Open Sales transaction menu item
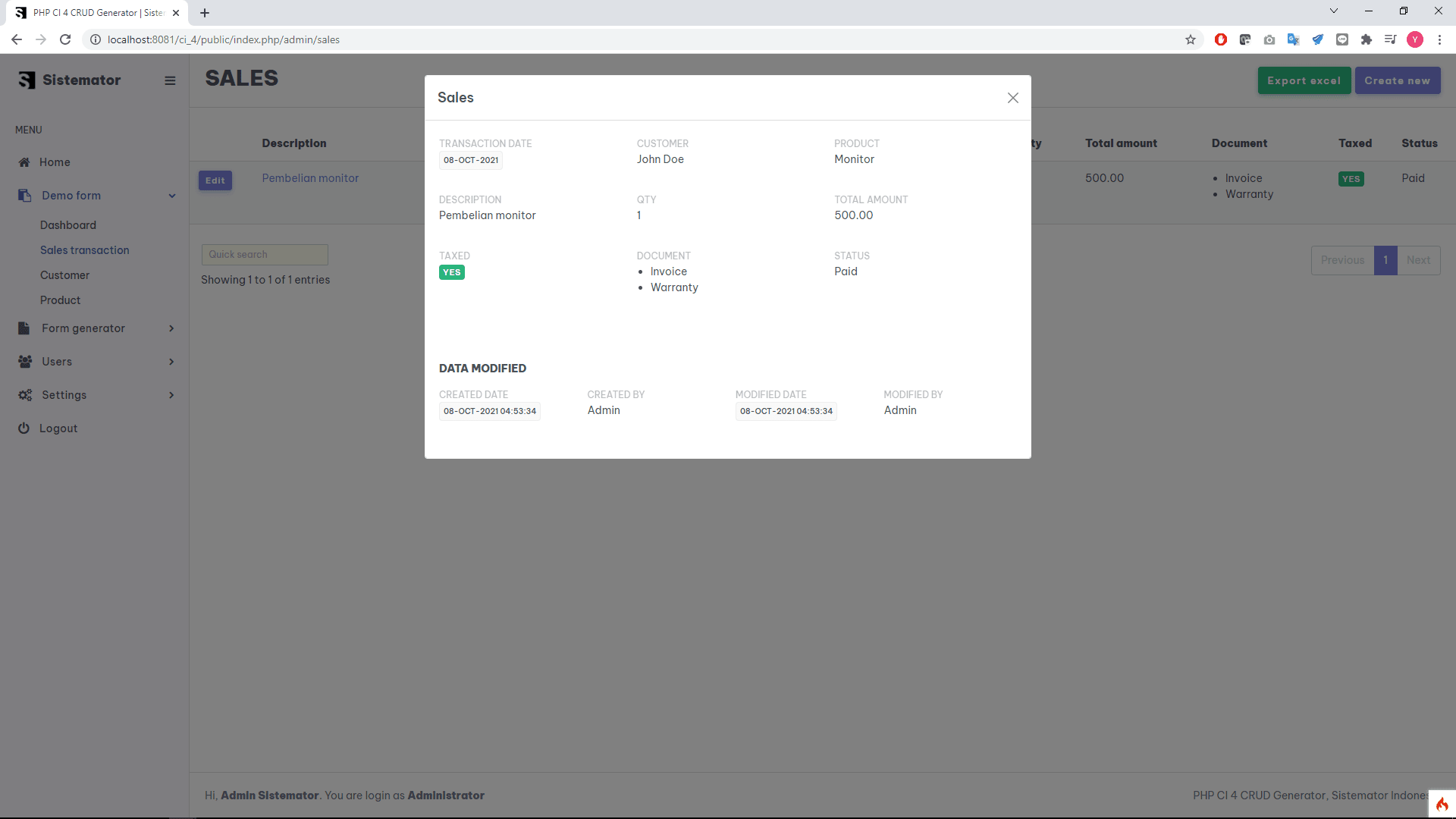1456x819 pixels. click(84, 250)
